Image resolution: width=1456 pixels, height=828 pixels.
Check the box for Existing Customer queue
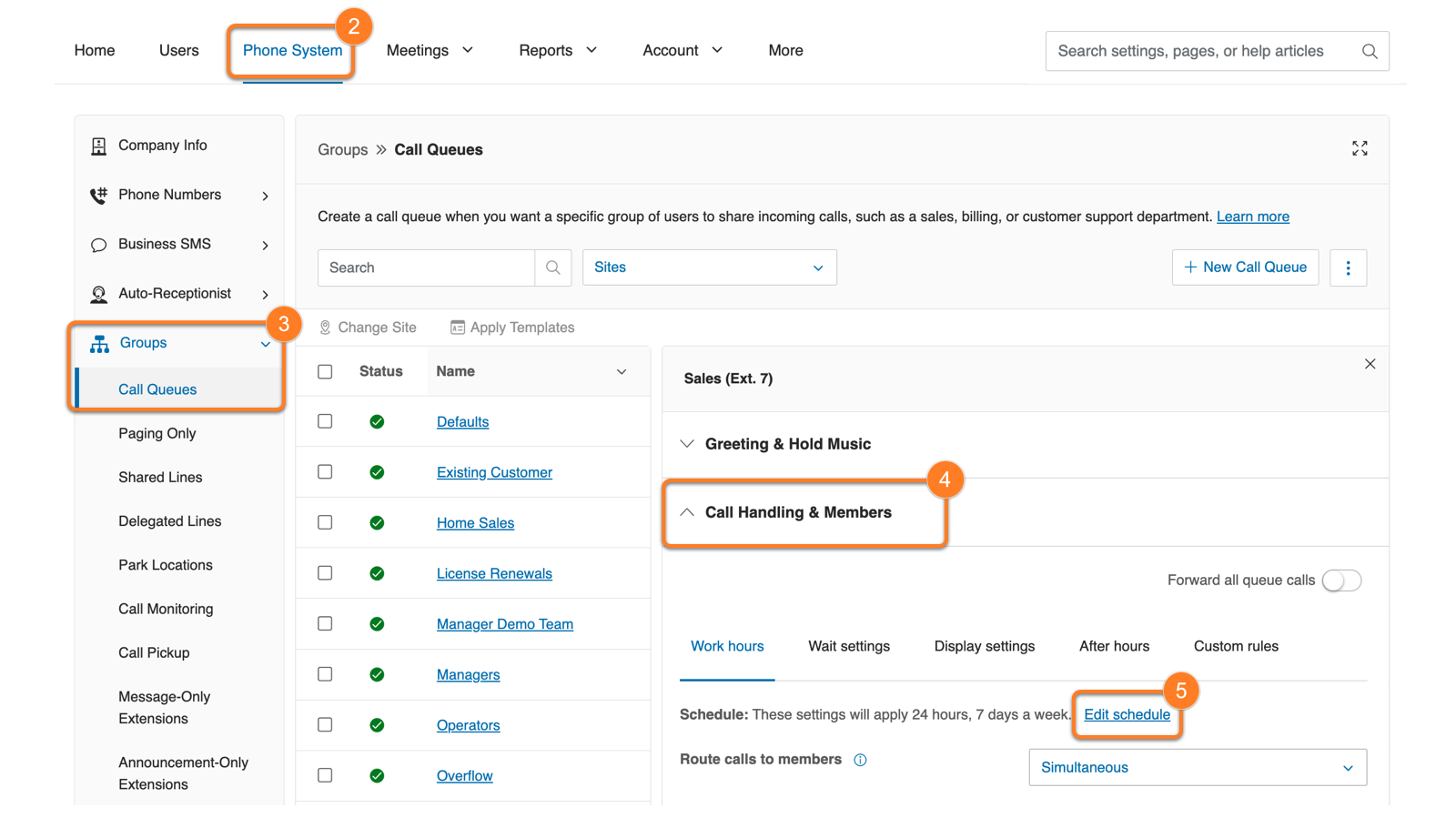[325, 472]
